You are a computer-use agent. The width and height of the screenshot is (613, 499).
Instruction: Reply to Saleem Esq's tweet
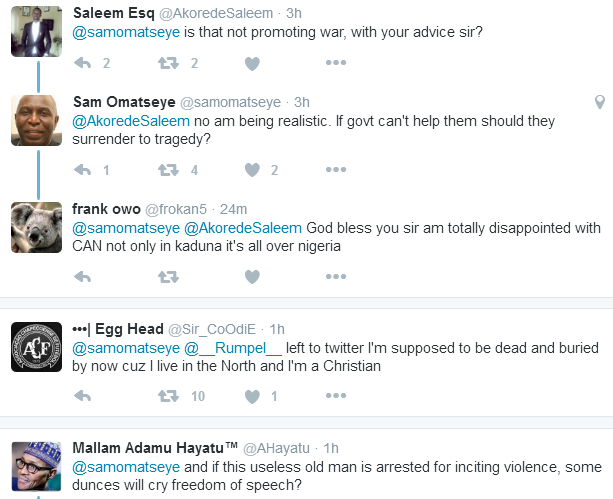[x=83, y=63]
